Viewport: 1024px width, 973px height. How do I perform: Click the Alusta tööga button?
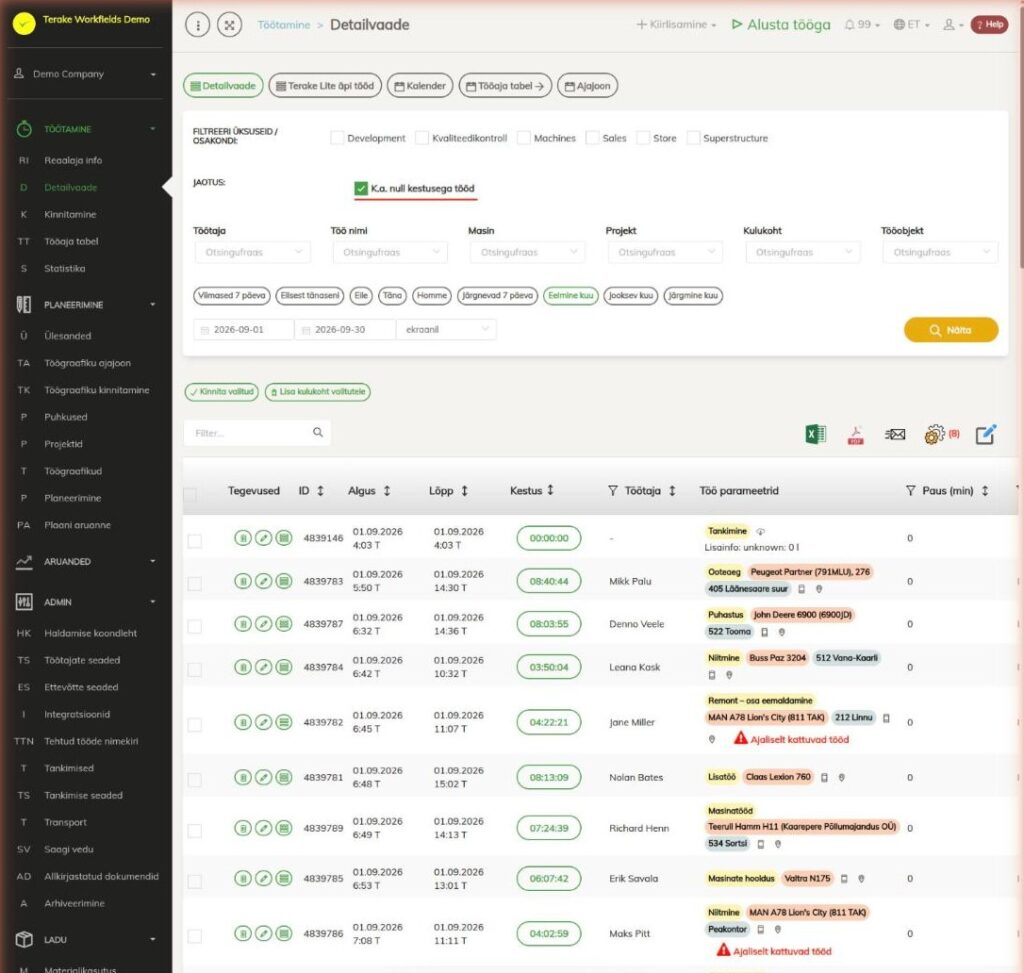(781, 25)
